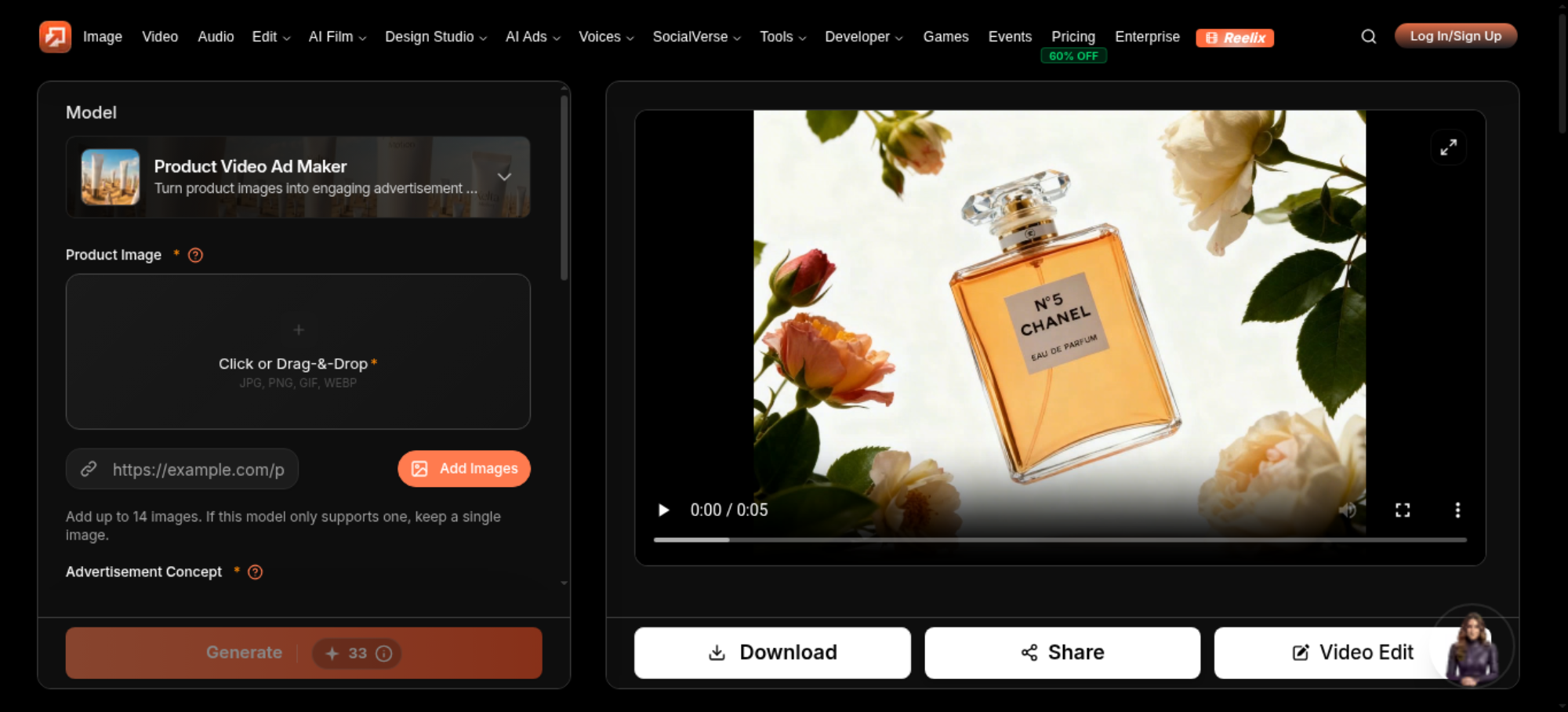Mute the video volume icon
Screen dimensions: 1568x712
point(1347,510)
